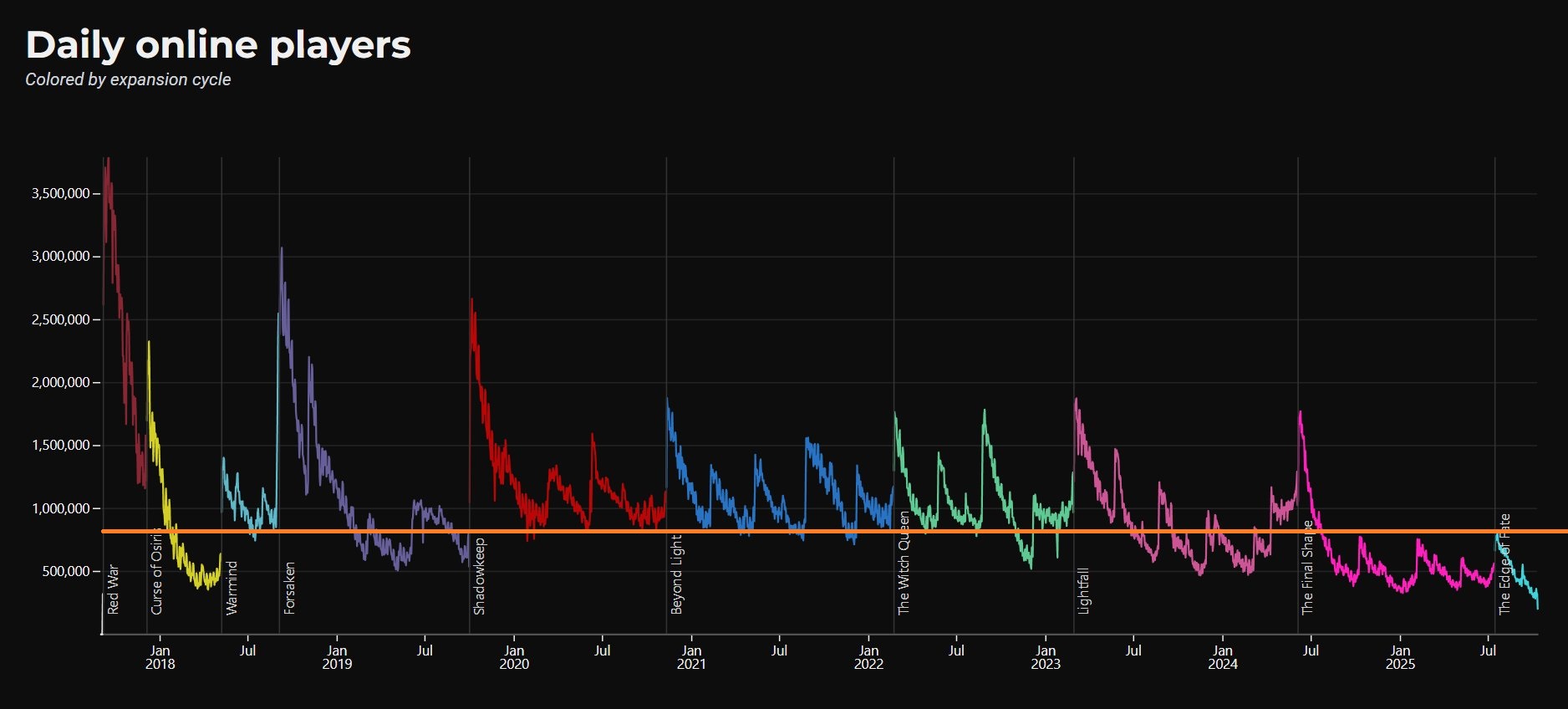Click the Jul label between Jan 2021 and Jan 2022

pos(779,650)
